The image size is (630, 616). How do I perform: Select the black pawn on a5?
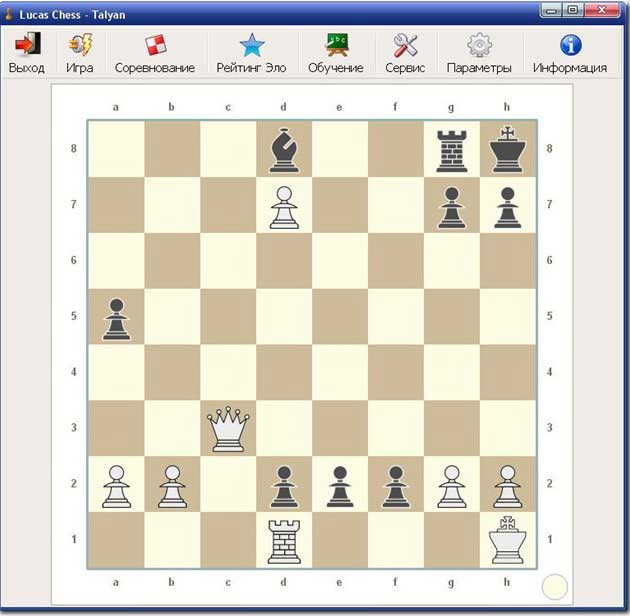117,319
